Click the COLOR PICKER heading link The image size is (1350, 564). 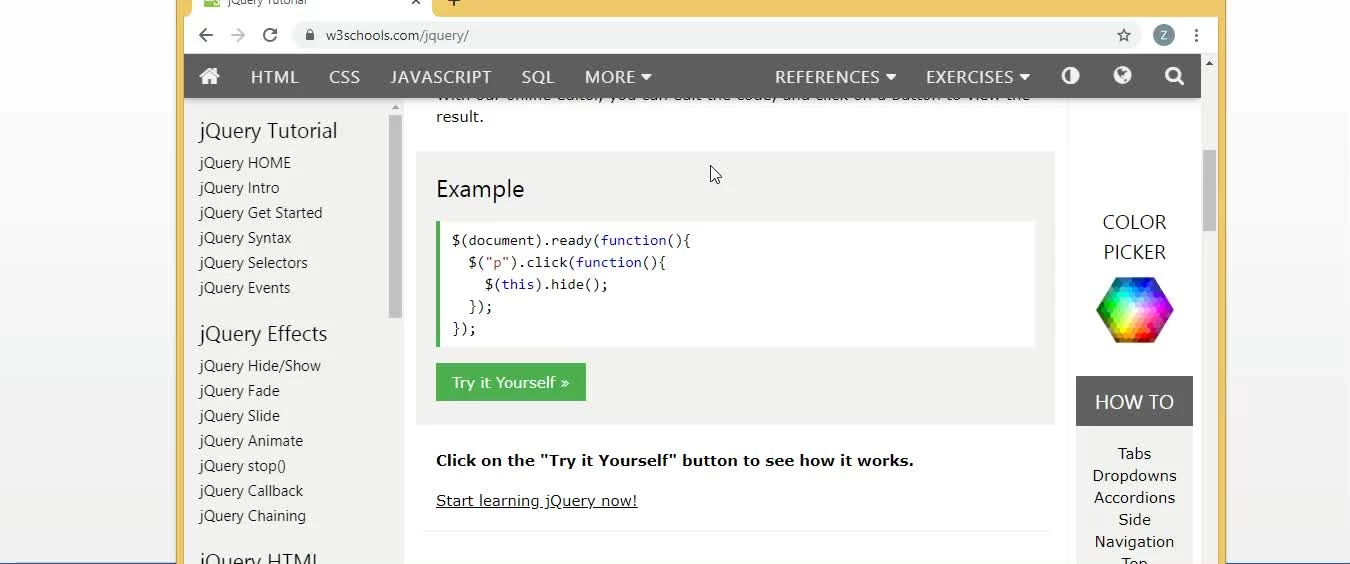[1134, 237]
